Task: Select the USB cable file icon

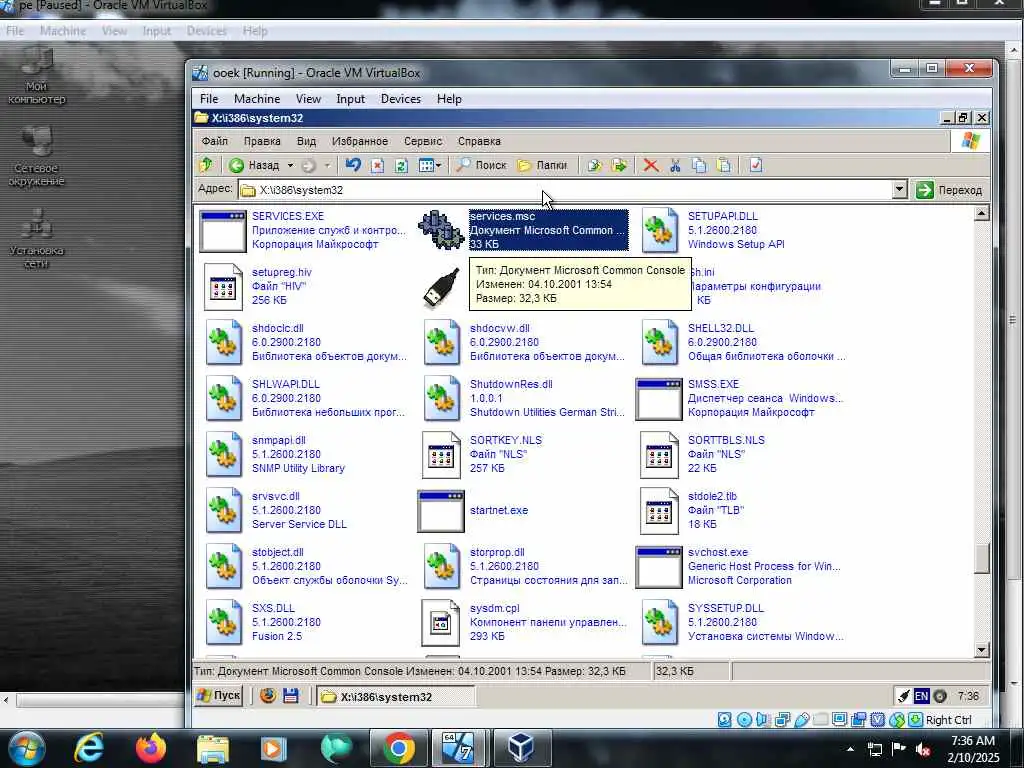Action: click(x=441, y=287)
